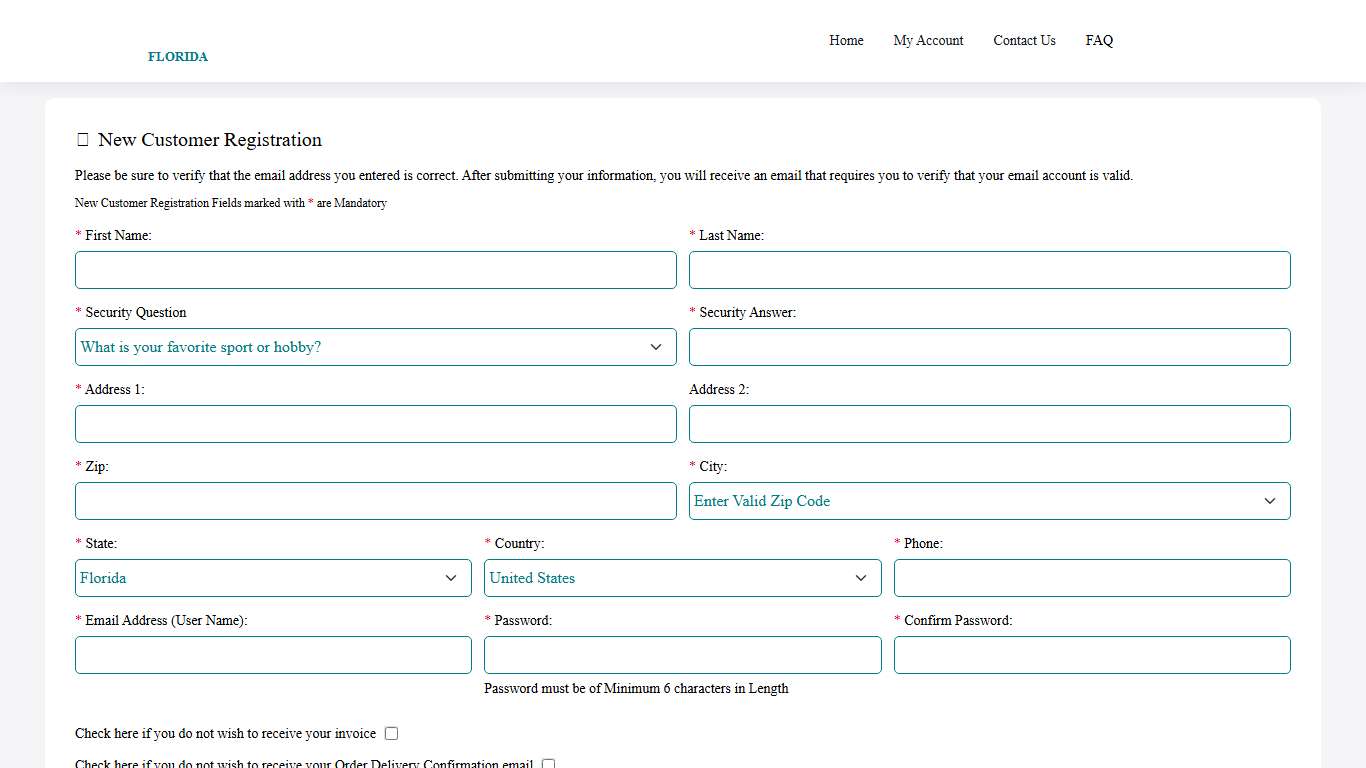
Task: Open the Contact Us page
Action: (1024, 40)
